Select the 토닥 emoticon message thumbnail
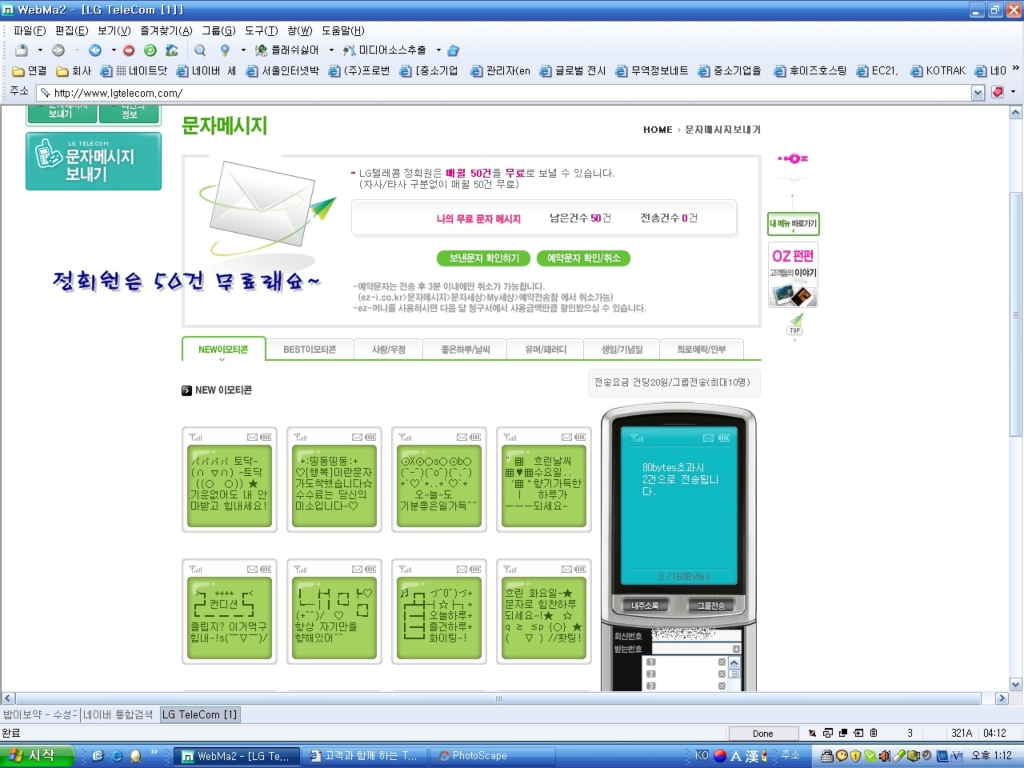Screen dimensions: 1024x768 pyautogui.click(x=229, y=479)
